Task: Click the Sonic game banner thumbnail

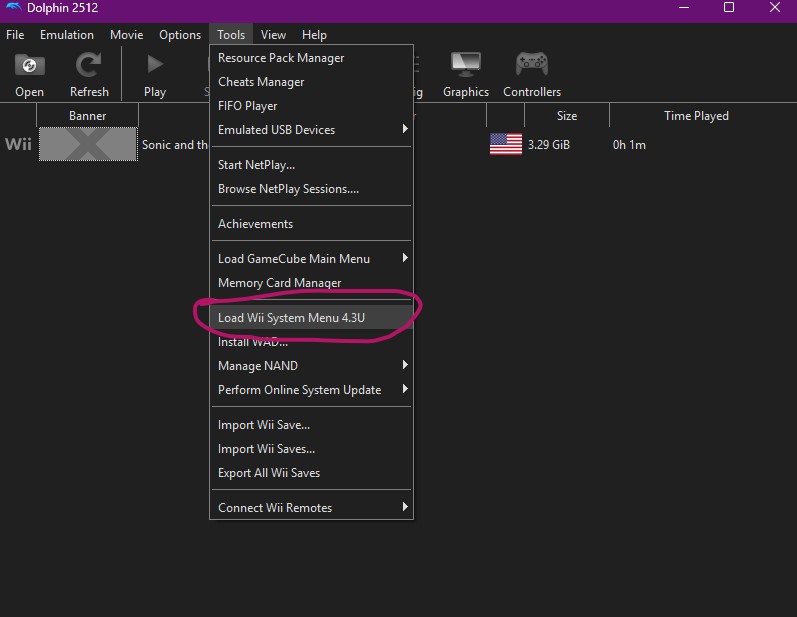Action: click(88, 145)
